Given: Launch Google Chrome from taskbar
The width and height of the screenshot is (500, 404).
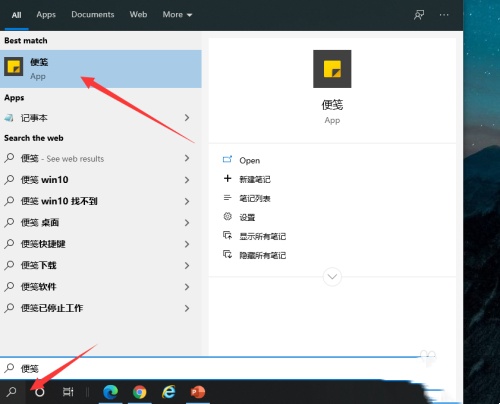Looking at the screenshot, I should pos(140,392).
